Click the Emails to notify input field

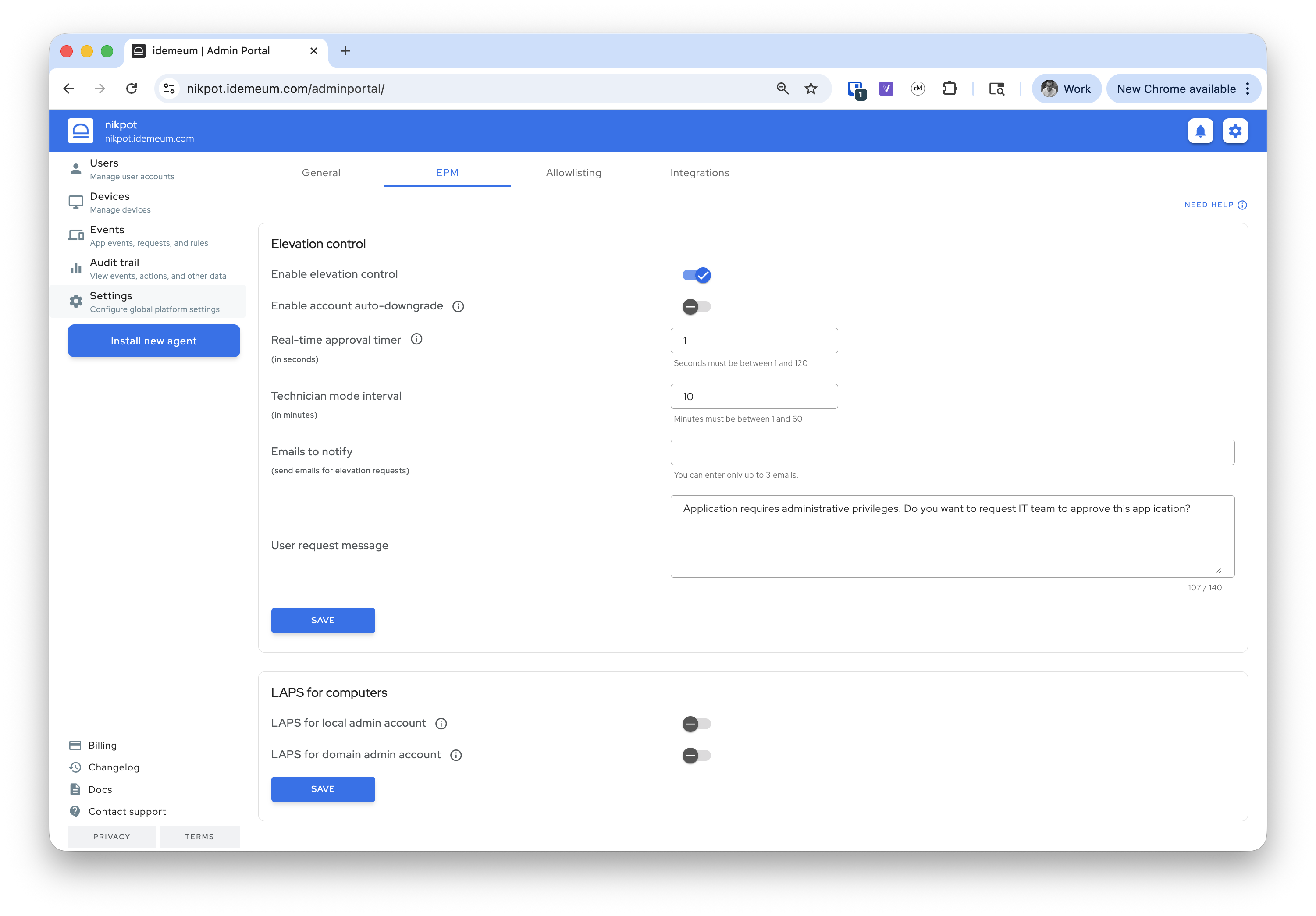click(x=951, y=452)
